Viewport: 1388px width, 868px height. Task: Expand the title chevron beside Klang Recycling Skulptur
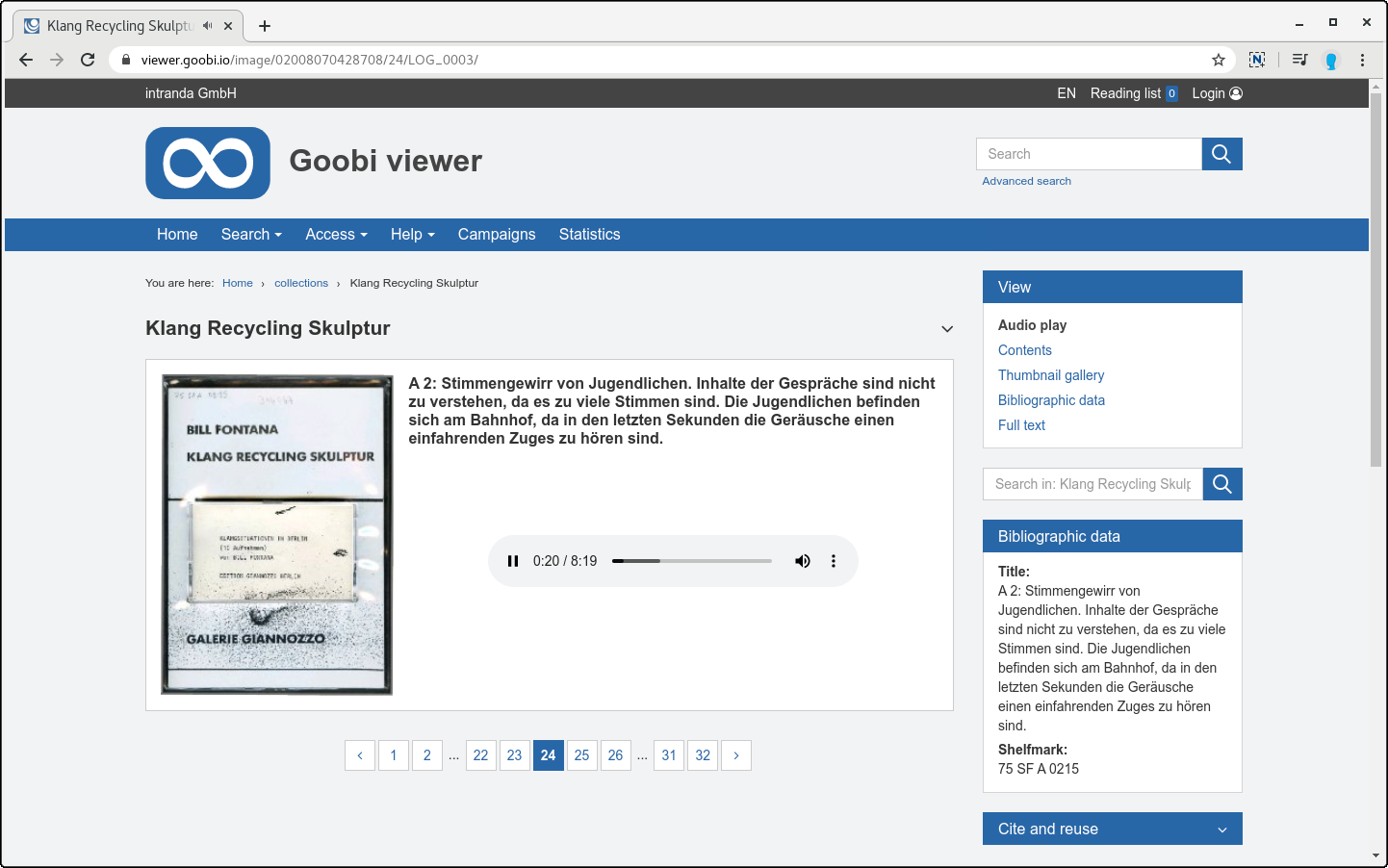click(x=947, y=329)
